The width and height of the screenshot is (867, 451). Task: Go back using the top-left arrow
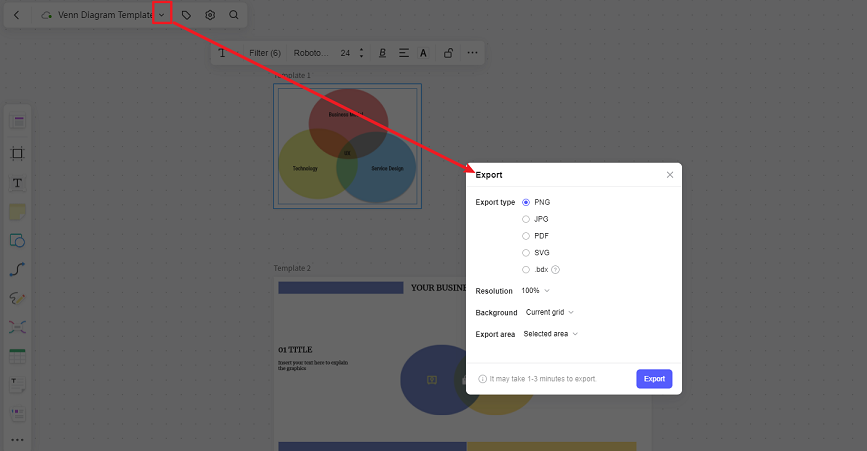[17, 15]
